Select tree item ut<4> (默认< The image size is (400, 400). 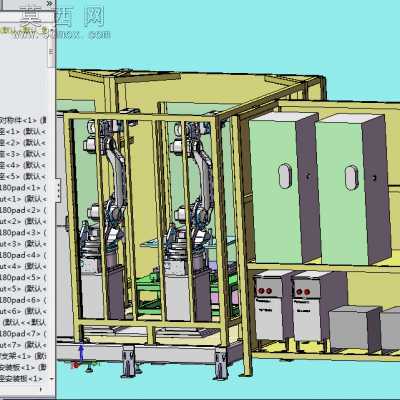23,266
